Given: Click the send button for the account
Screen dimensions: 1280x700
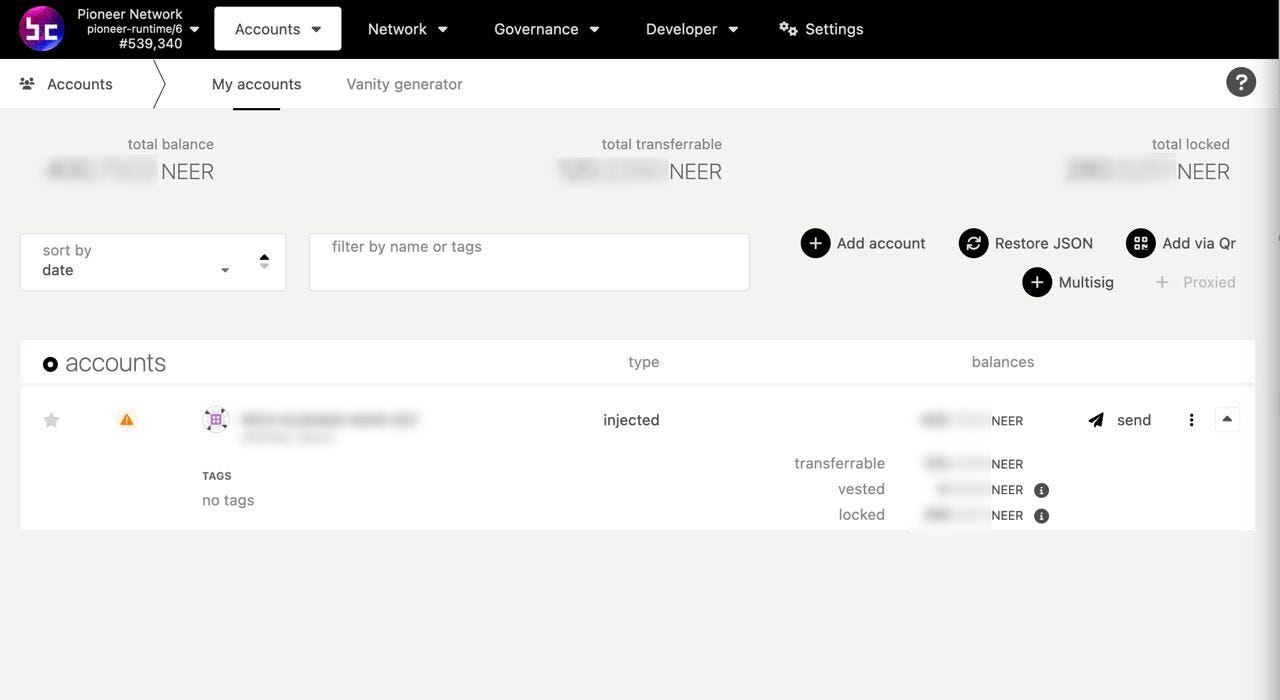Looking at the screenshot, I should (x=1120, y=420).
